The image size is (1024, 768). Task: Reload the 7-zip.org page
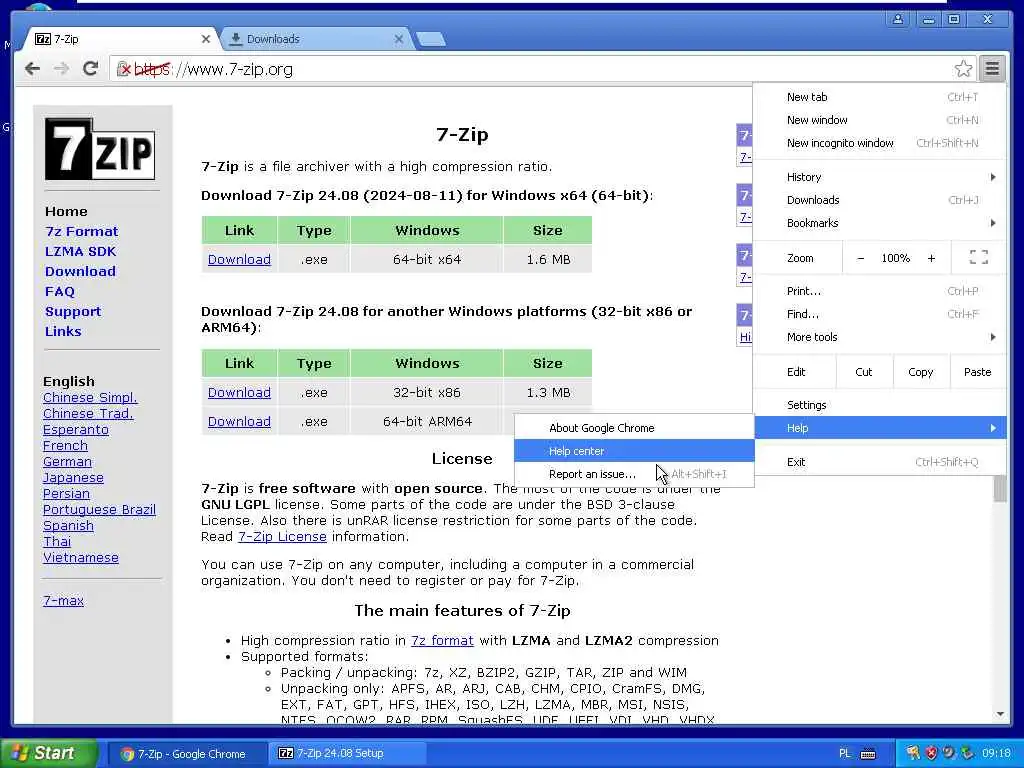tap(91, 69)
